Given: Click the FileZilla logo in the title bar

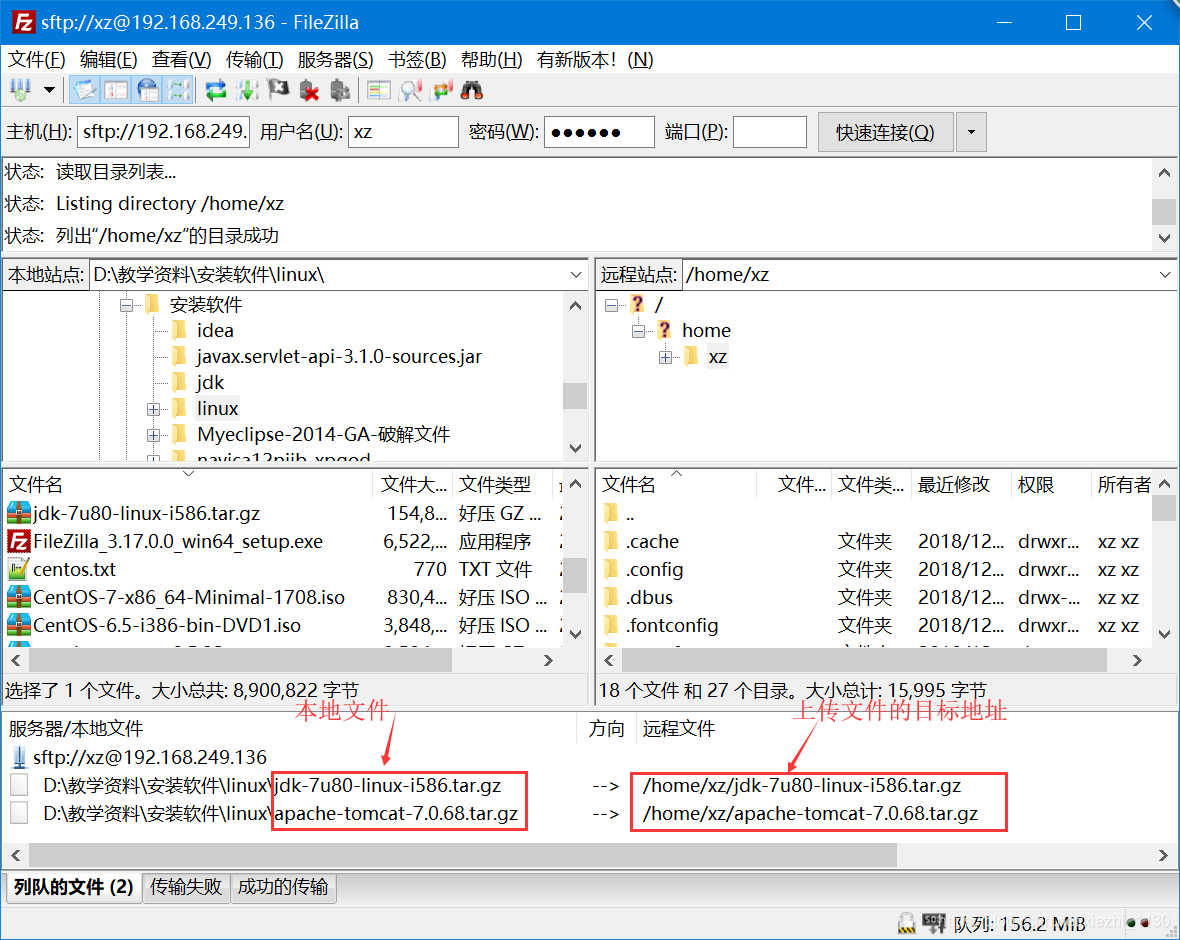Looking at the screenshot, I should (x=23, y=23).
